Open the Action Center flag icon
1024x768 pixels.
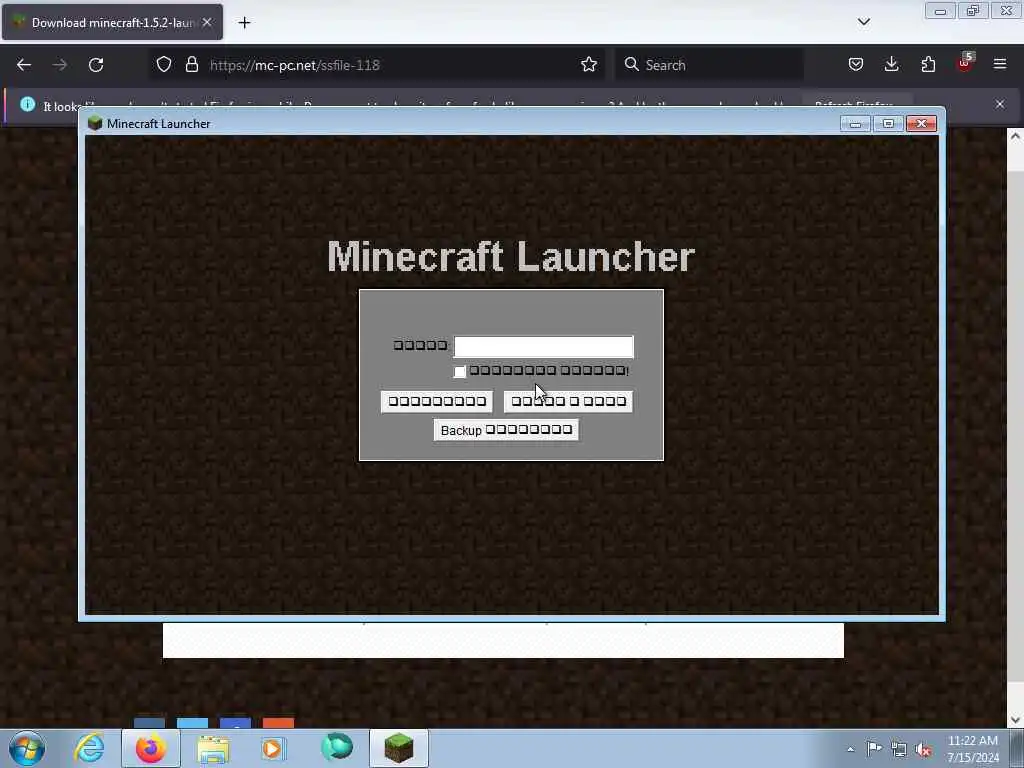coord(874,748)
